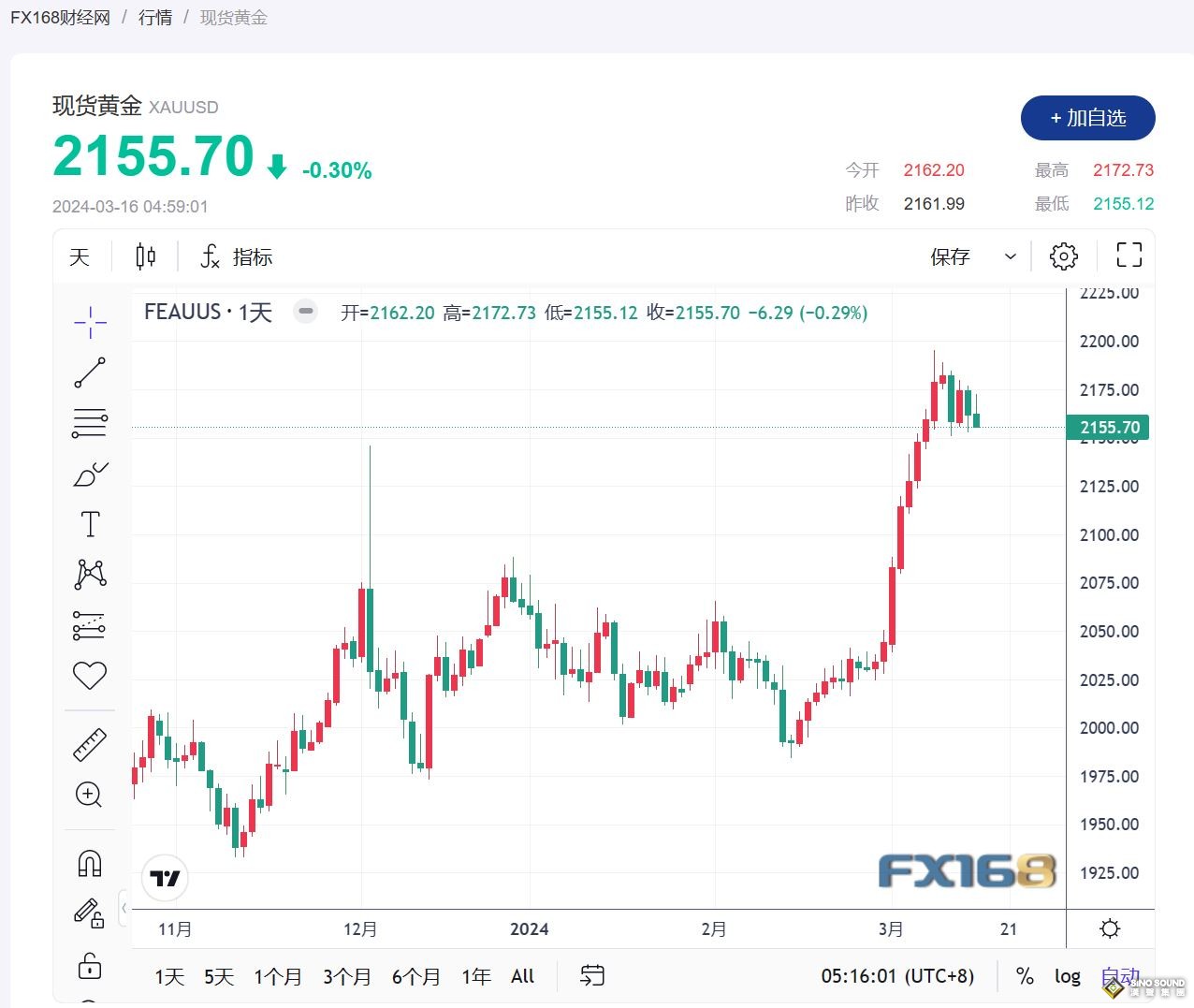Open the candlestick chart style selector
The height and width of the screenshot is (1008, 1194).
click(146, 256)
